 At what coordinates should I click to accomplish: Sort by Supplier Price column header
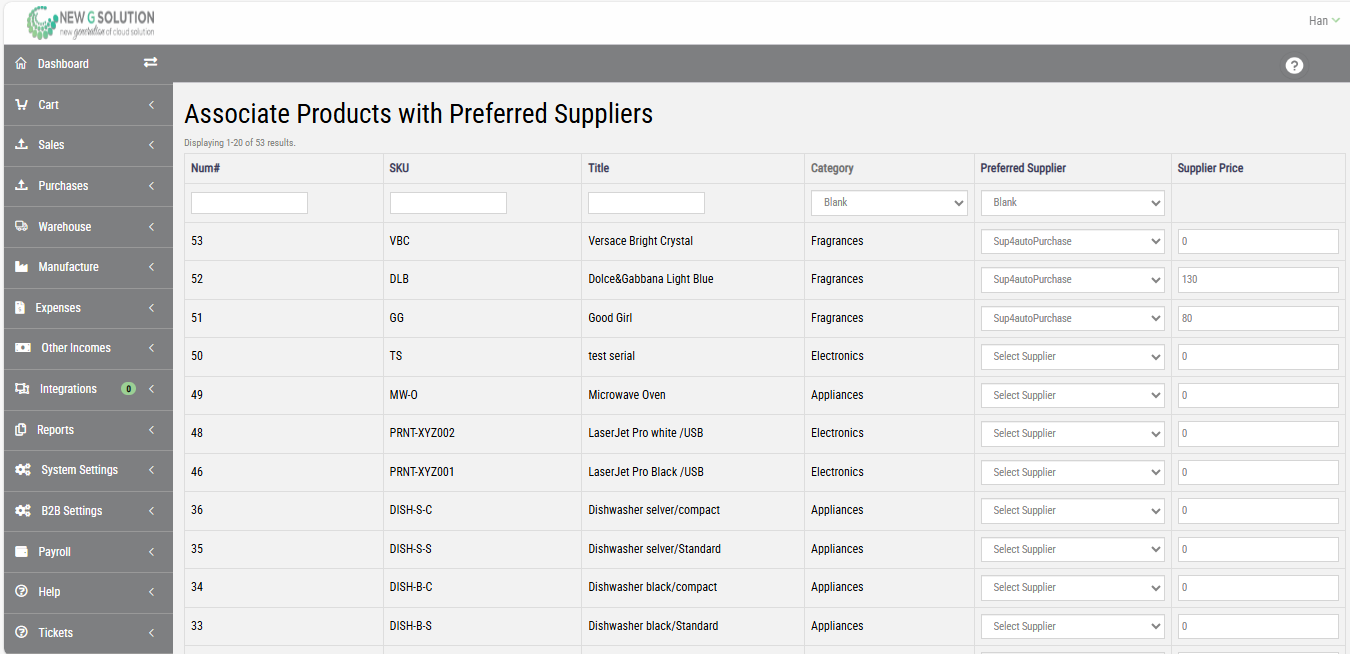(1210, 168)
